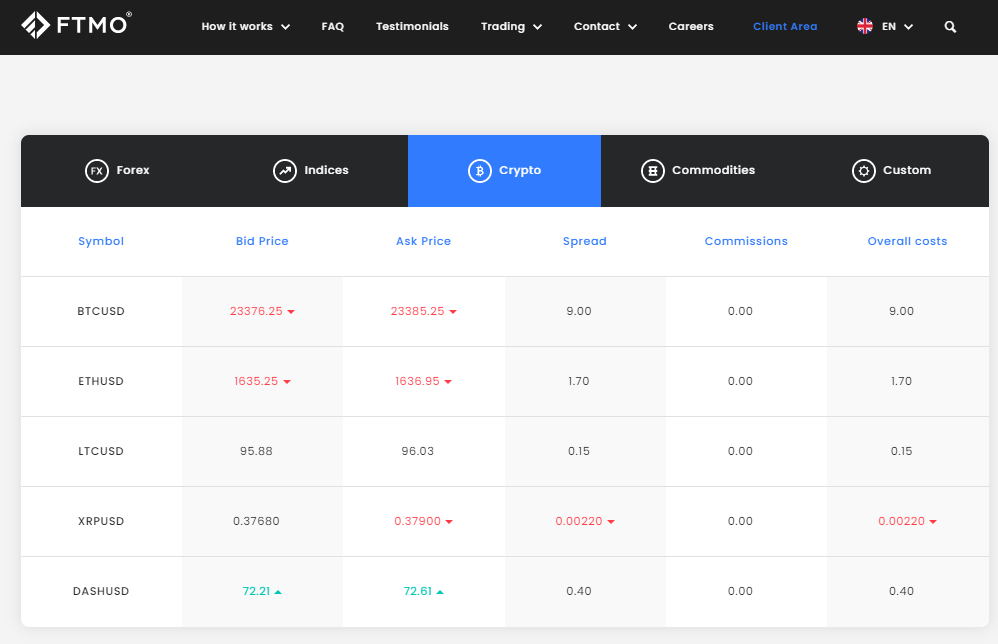Click the FTMO logo
Screen dimensions: 998x644
point(76,25)
